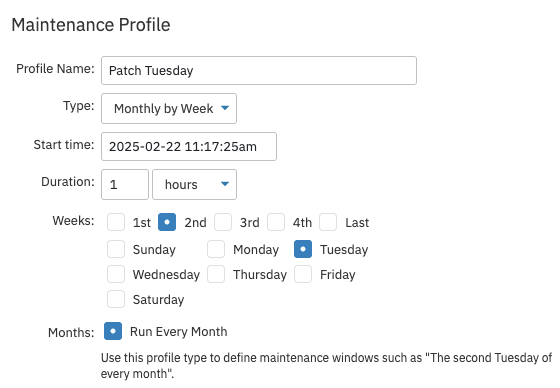Click the Profile Name label
Image resolution: width=560 pixels, height=388 pixels.
[x=55, y=69]
